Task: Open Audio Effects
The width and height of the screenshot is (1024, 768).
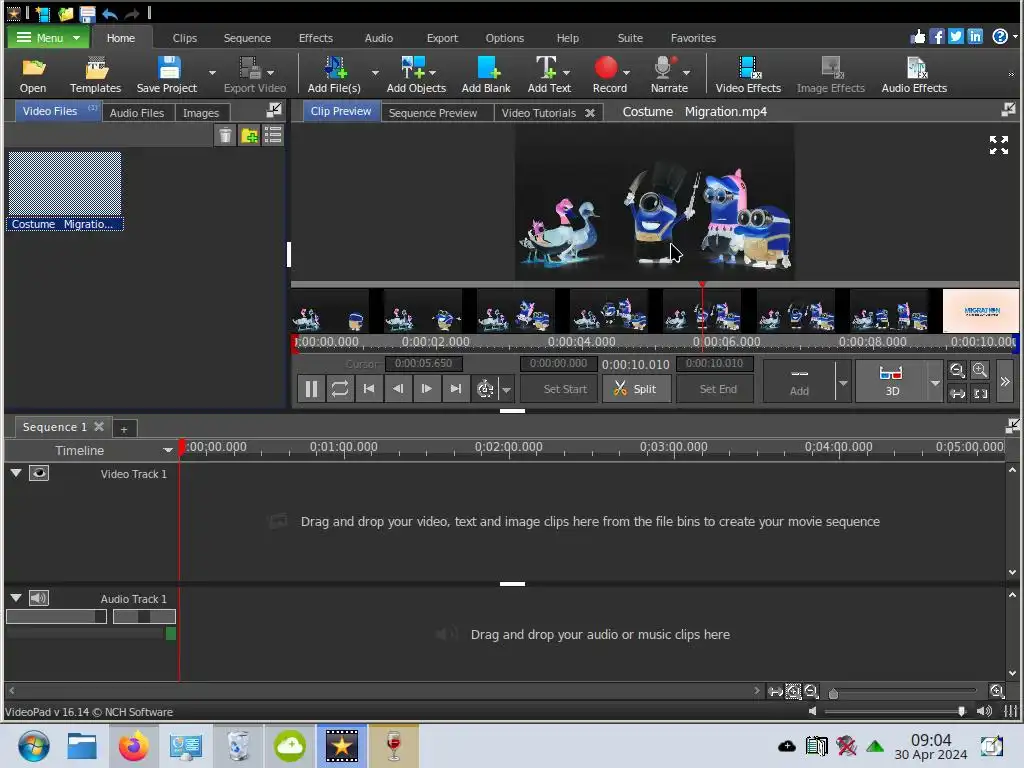Action: [x=914, y=74]
